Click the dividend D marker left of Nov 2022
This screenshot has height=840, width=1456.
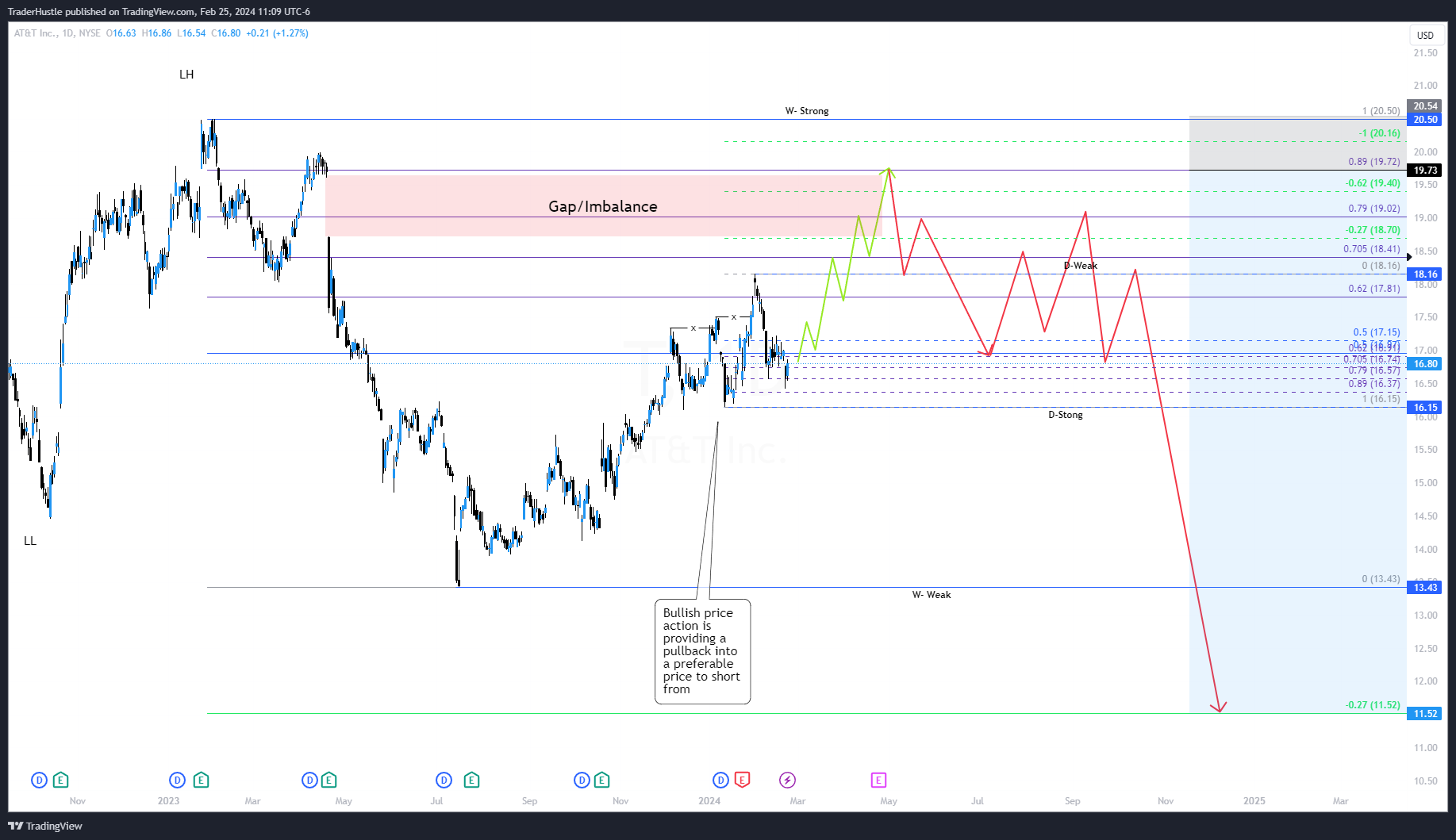click(39, 781)
